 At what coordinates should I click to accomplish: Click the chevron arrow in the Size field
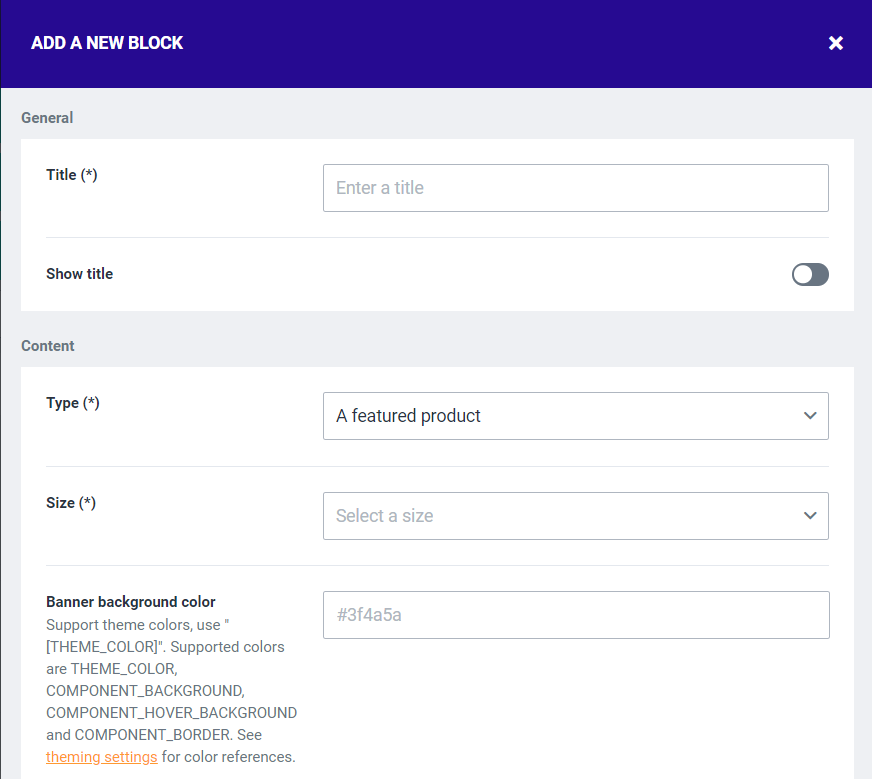(x=810, y=516)
